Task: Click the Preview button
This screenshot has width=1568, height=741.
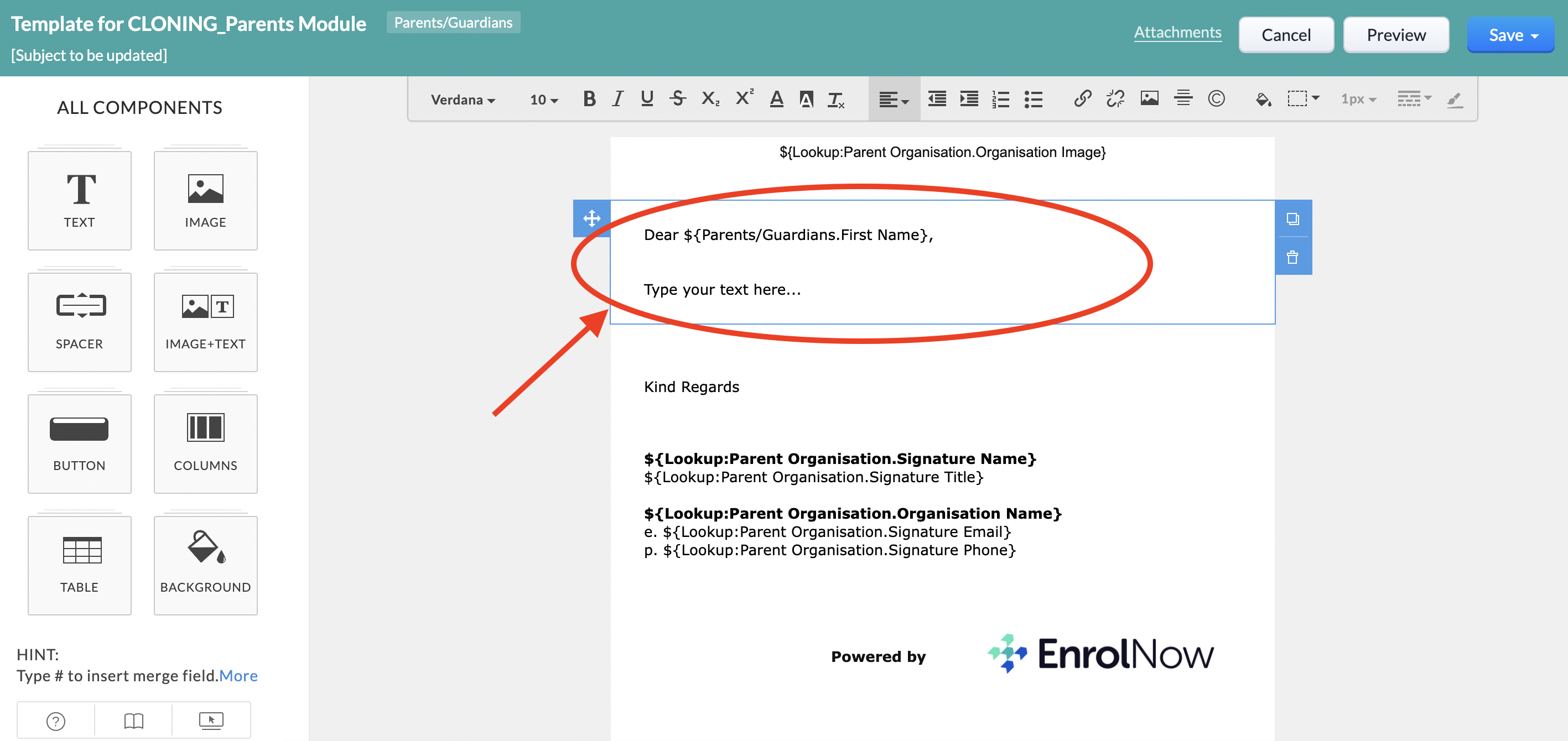Action: (x=1395, y=35)
